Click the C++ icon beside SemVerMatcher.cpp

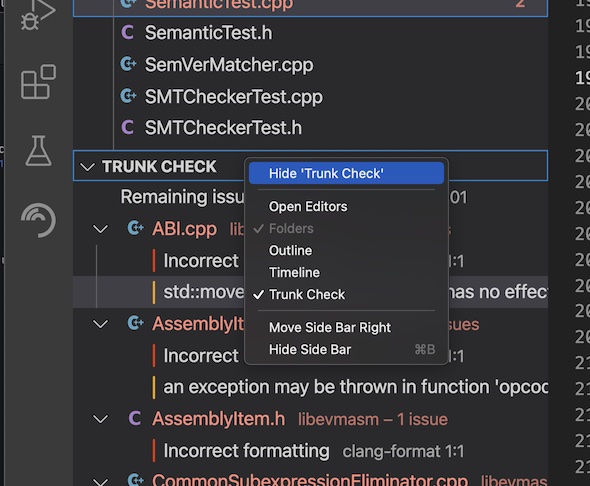(x=128, y=64)
